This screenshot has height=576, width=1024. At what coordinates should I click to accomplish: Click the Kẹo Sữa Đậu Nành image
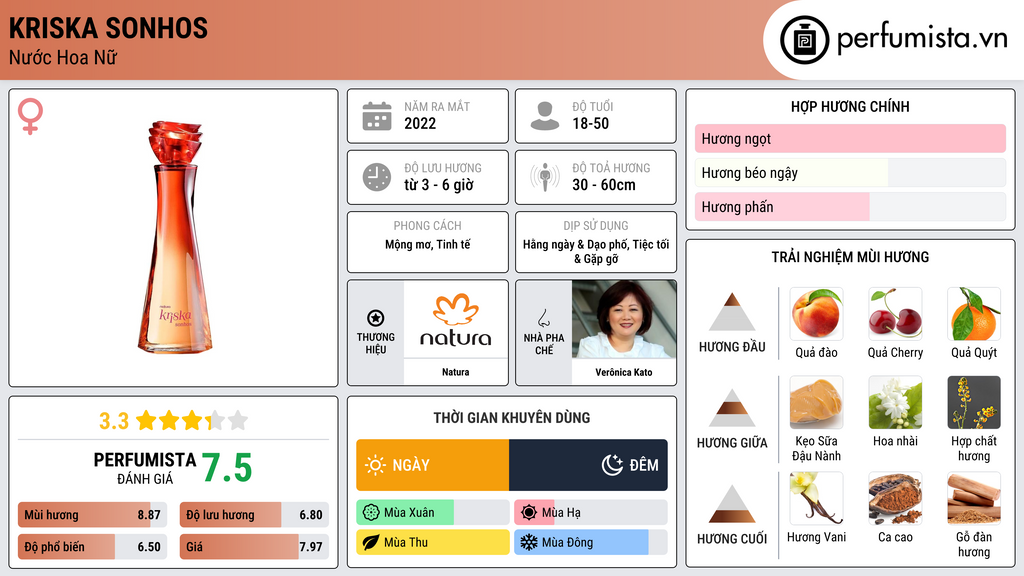tap(816, 402)
